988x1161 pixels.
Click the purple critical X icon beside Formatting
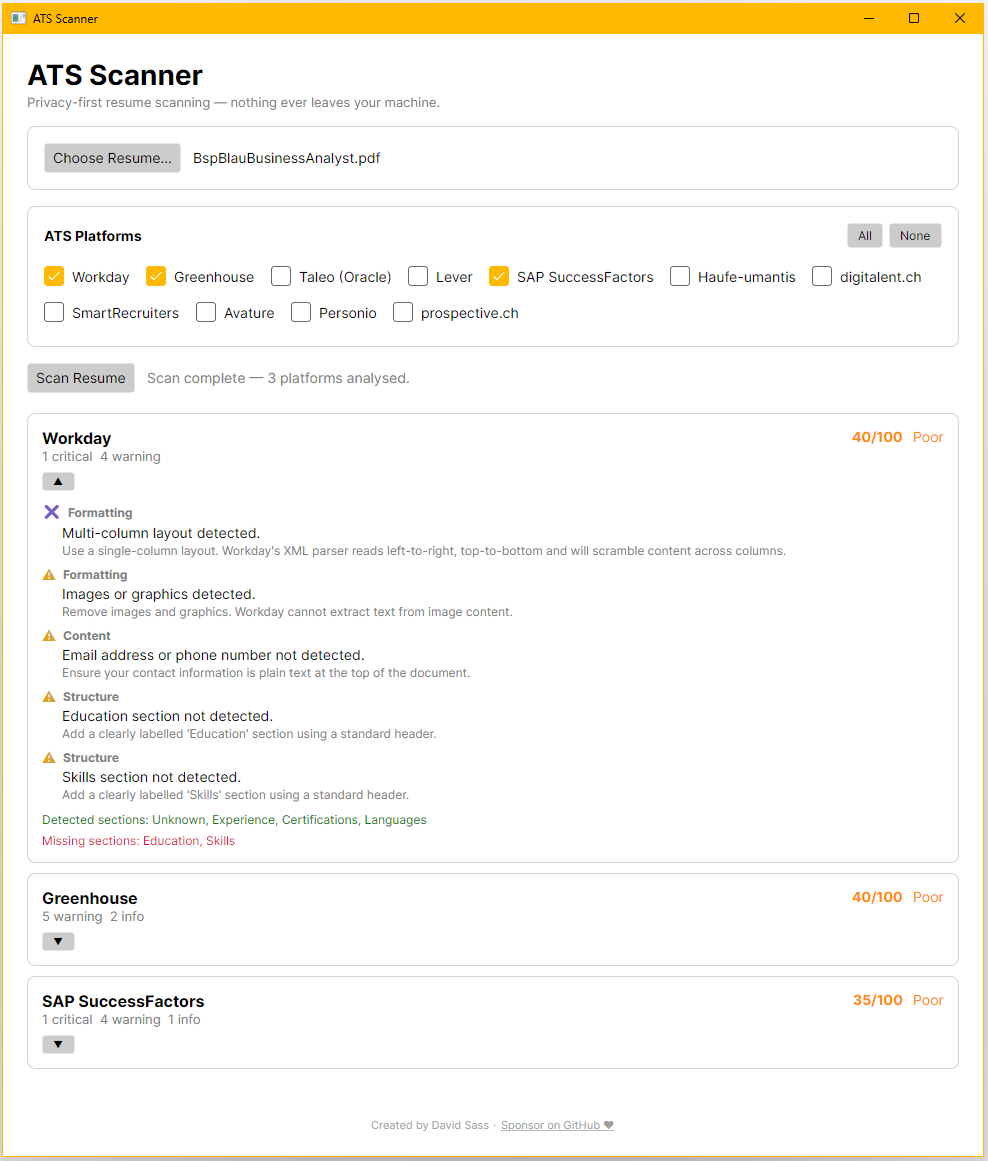(x=51, y=512)
